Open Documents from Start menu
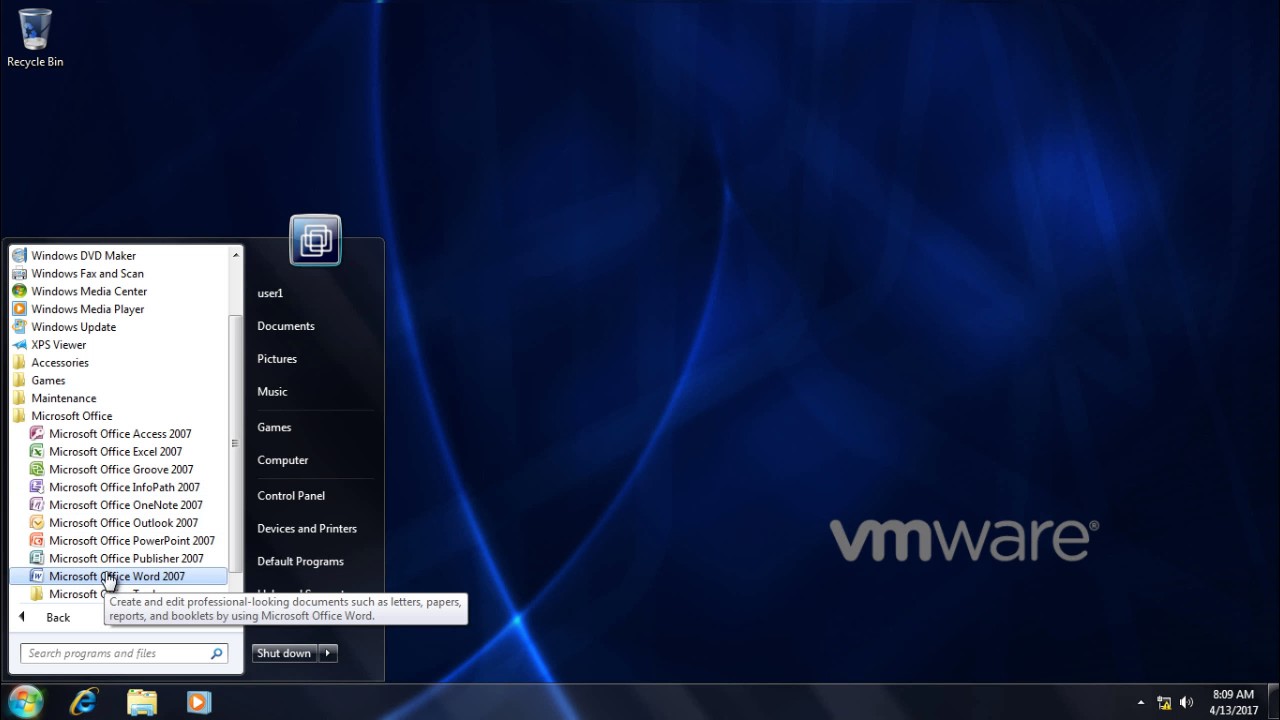Image resolution: width=1280 pixels, height=720 pixels. (x=314, y=326)
